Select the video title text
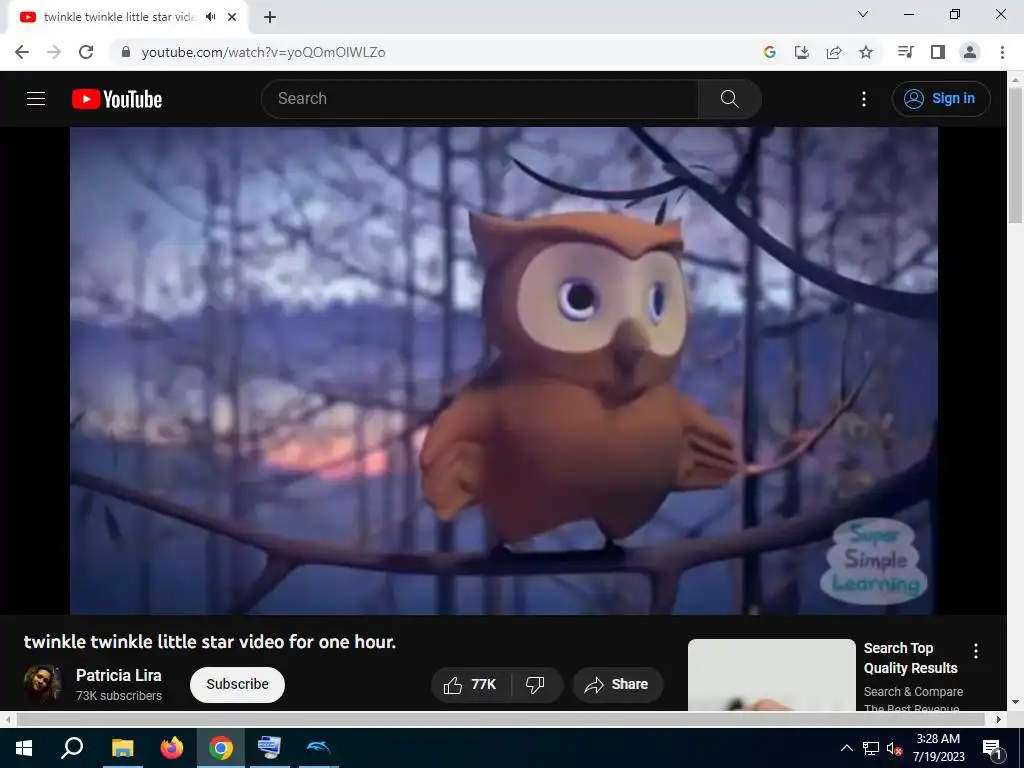 coord(210,642)
